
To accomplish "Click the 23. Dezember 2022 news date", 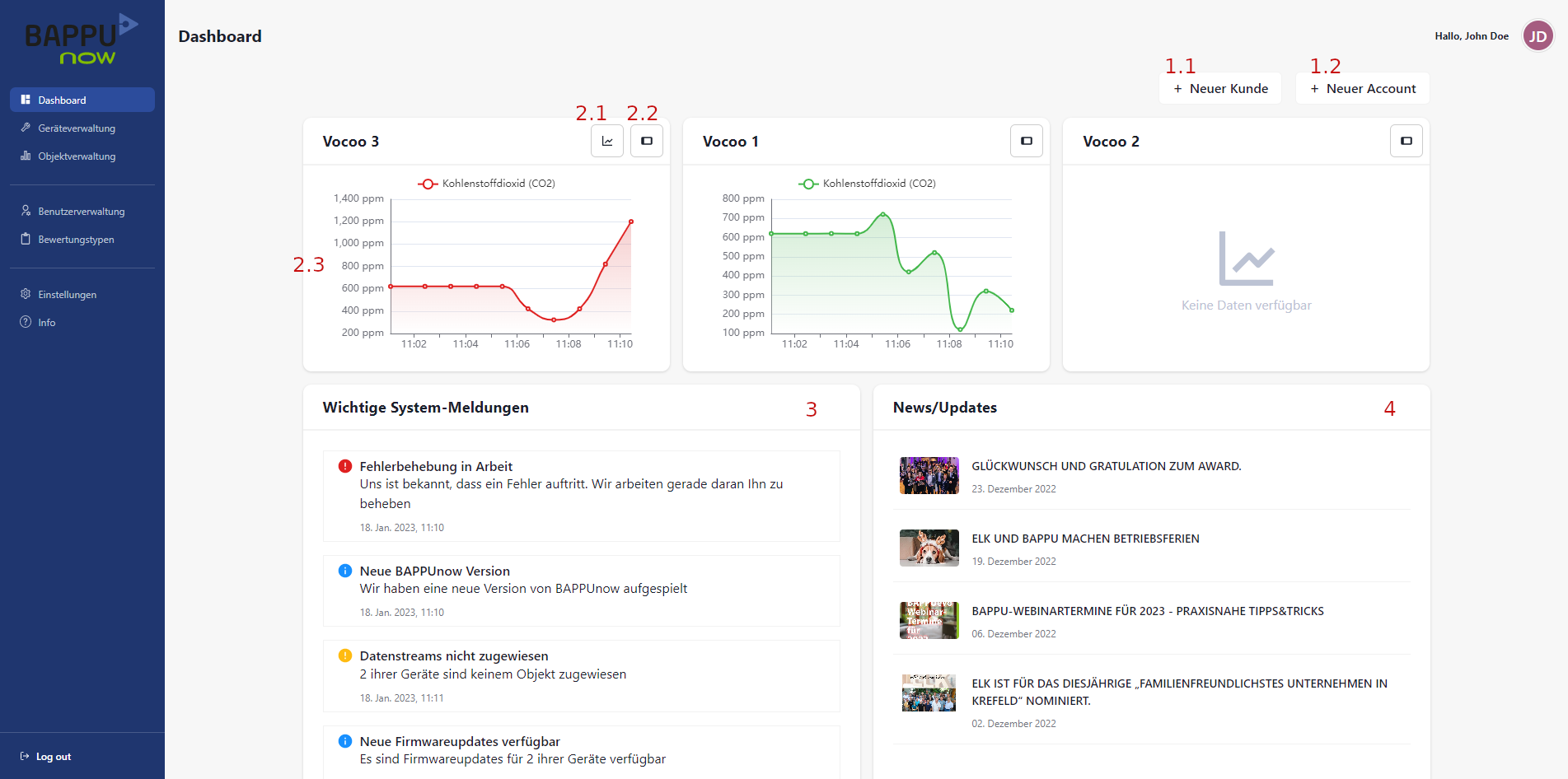I will [1013, 489].
